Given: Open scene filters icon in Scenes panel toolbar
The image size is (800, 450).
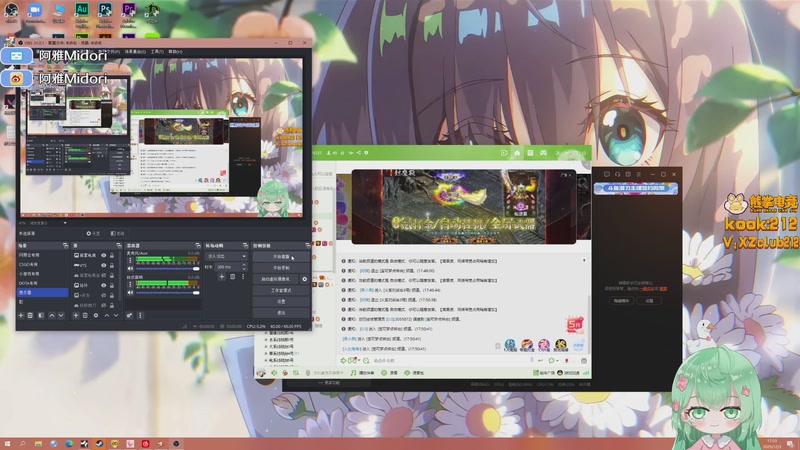Looking at the screenshot, I should click(x=41, y=316).
